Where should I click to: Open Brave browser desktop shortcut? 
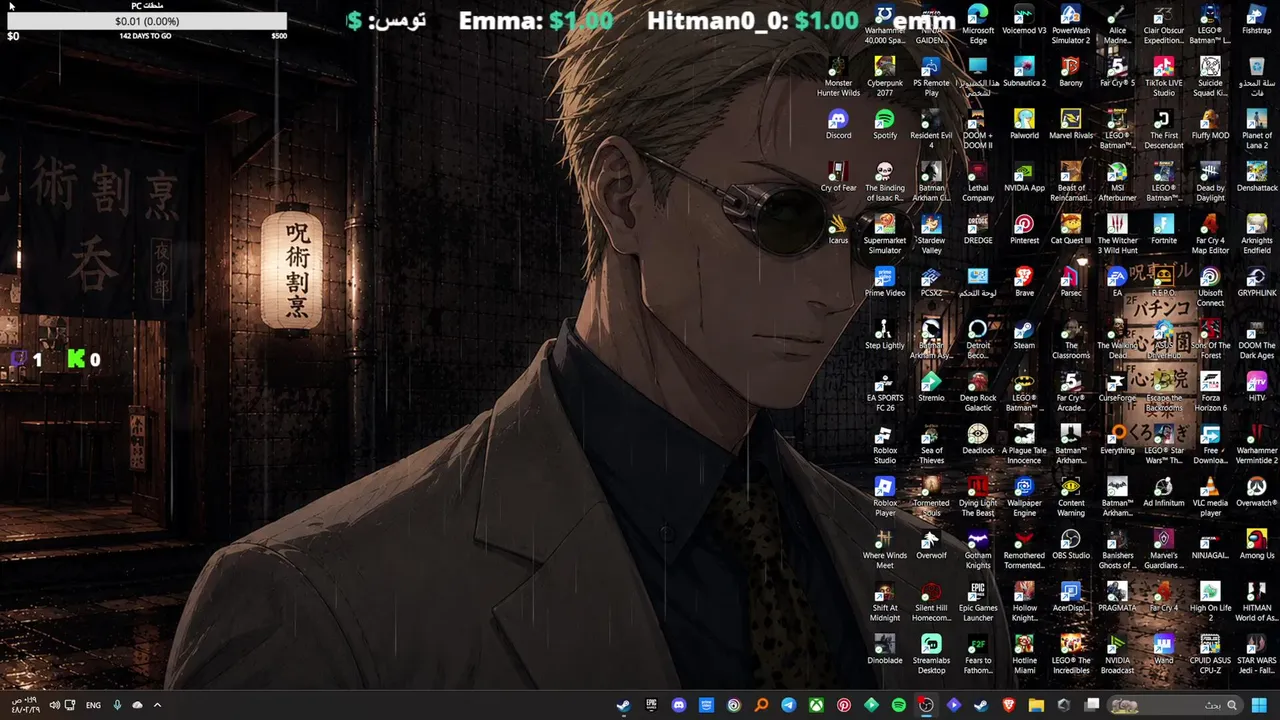(1024, 282)
